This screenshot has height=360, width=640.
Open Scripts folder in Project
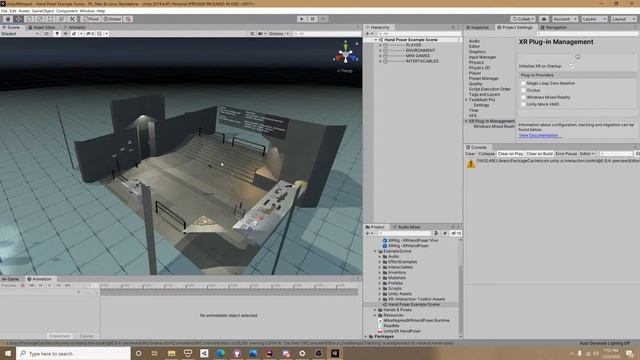(394, 289)
